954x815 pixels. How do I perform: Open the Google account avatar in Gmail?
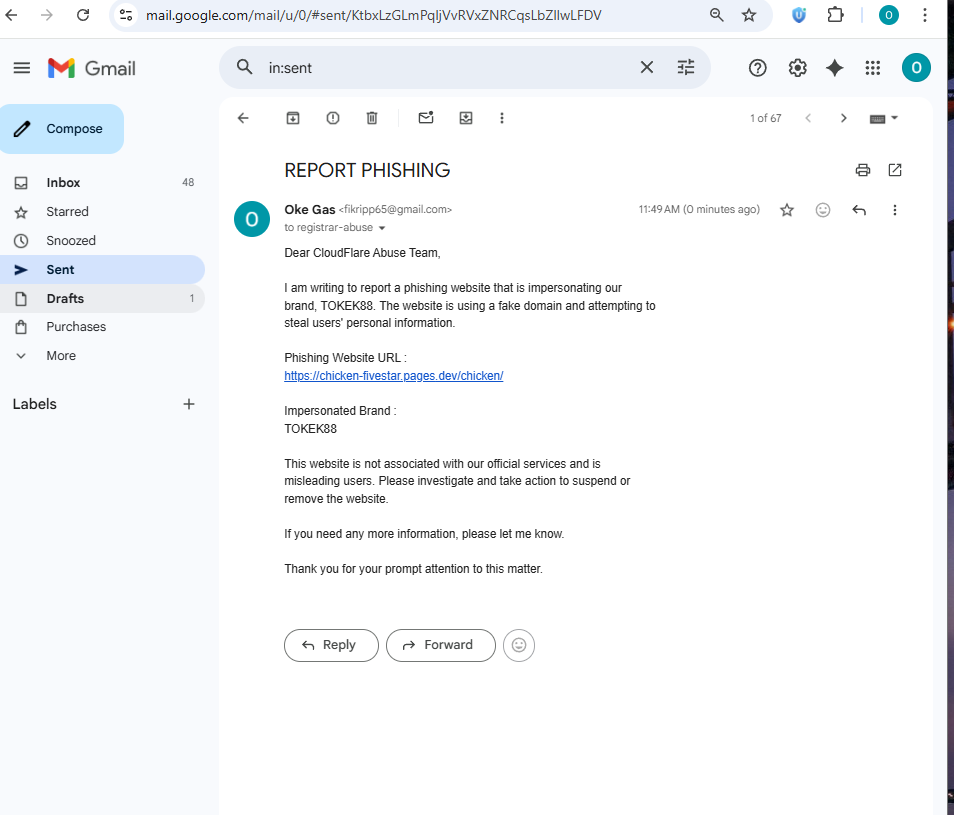point(916,68)
